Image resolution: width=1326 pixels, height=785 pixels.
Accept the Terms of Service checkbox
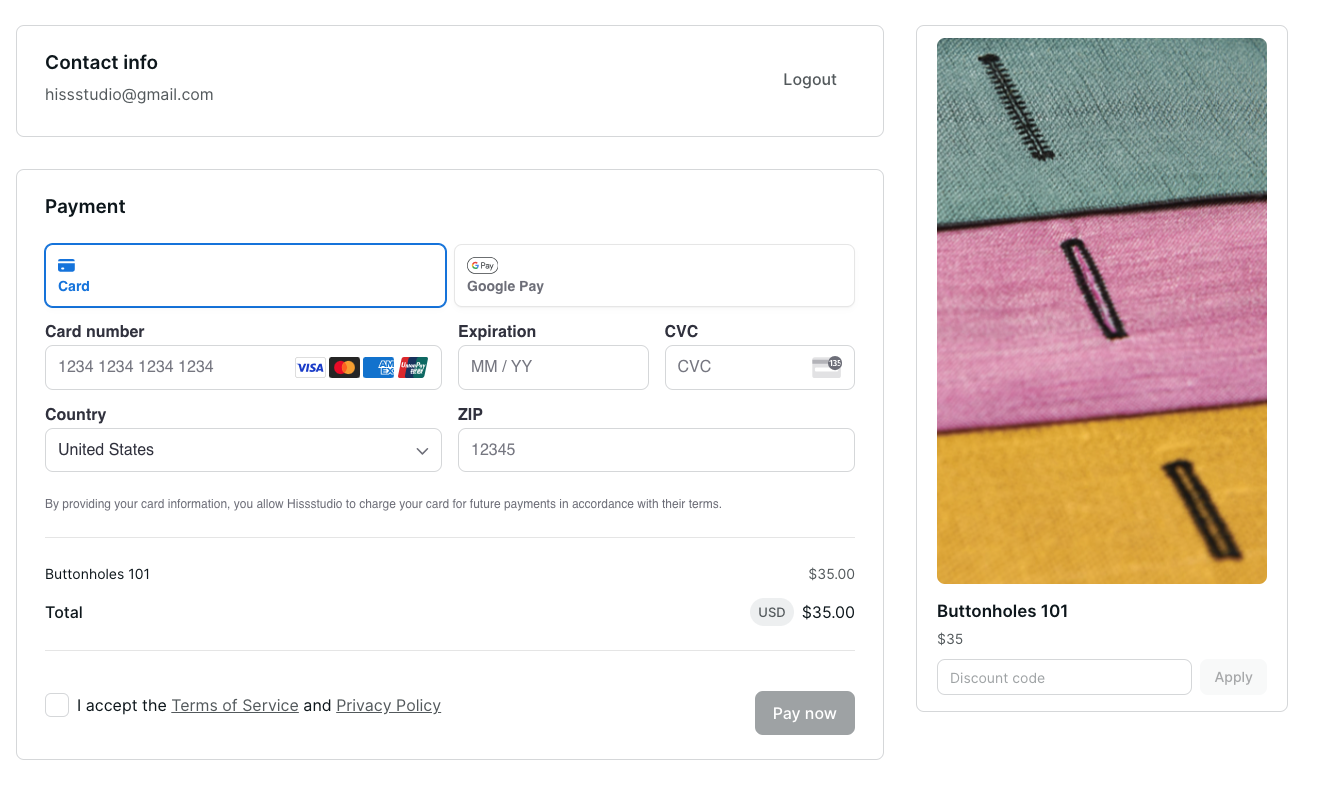pos(57,705)
